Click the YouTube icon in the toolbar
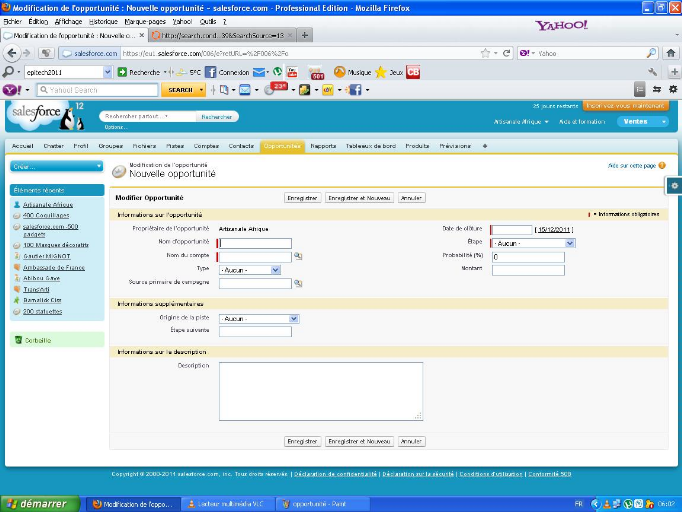 [x=292, y=72]
